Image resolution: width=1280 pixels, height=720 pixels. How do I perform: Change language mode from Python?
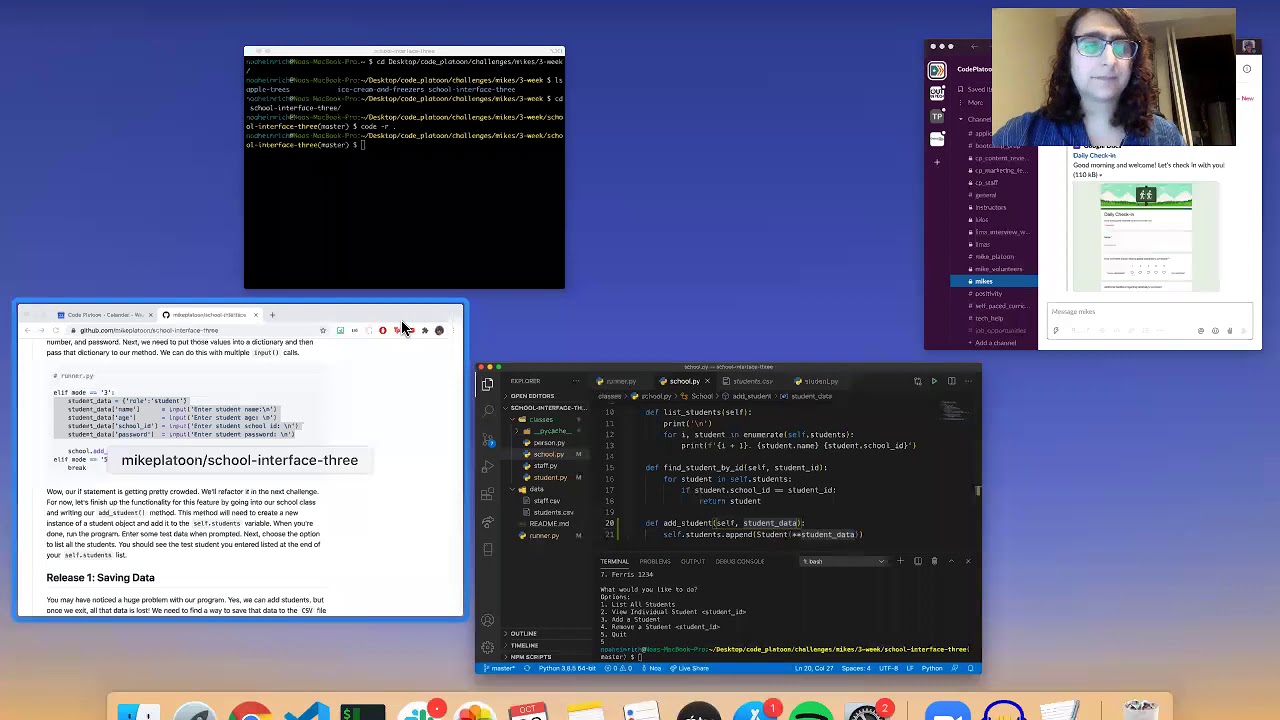[932, 668]
